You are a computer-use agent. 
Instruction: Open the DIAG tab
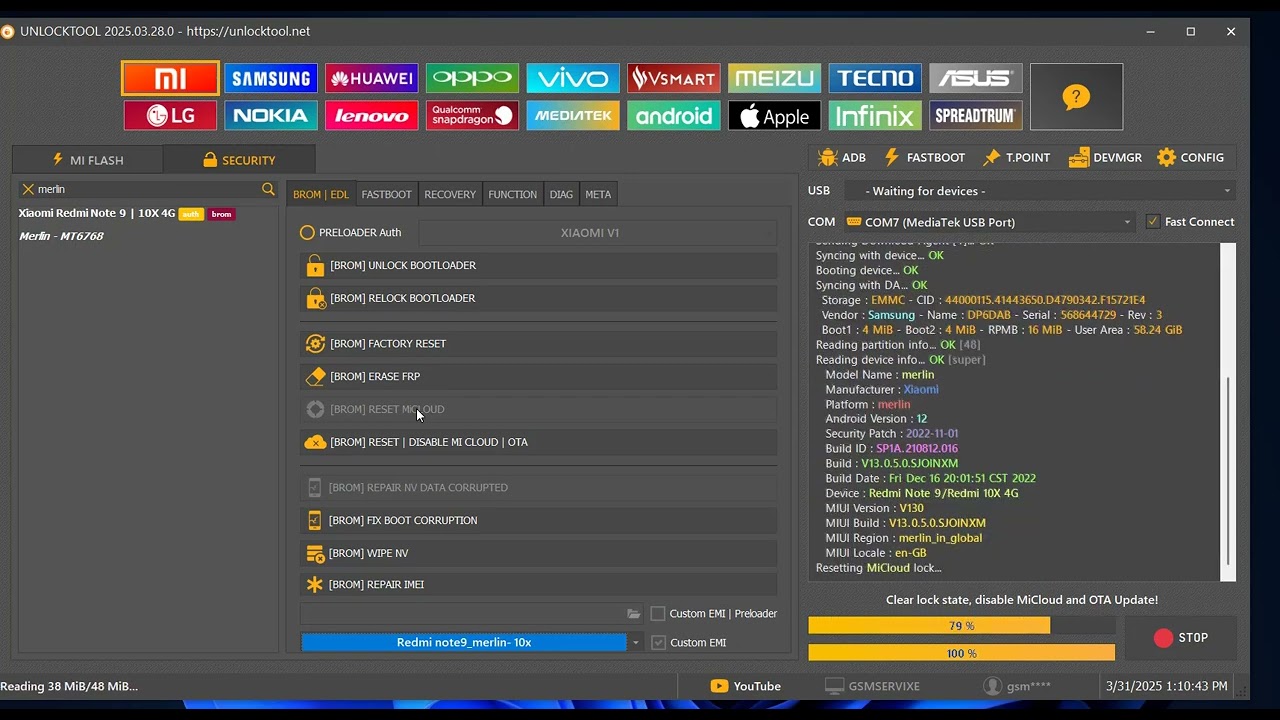[x=561, y=195]
